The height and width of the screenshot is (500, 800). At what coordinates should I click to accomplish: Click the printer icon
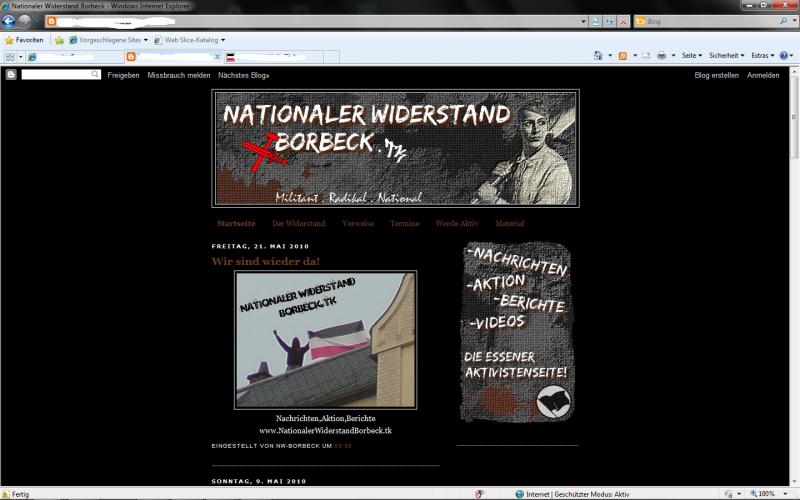coord(662,56)
